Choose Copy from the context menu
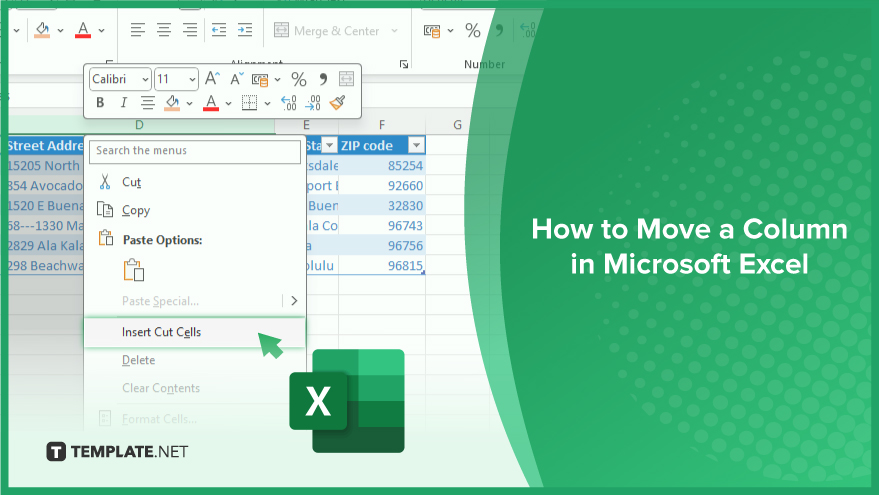 194,210
